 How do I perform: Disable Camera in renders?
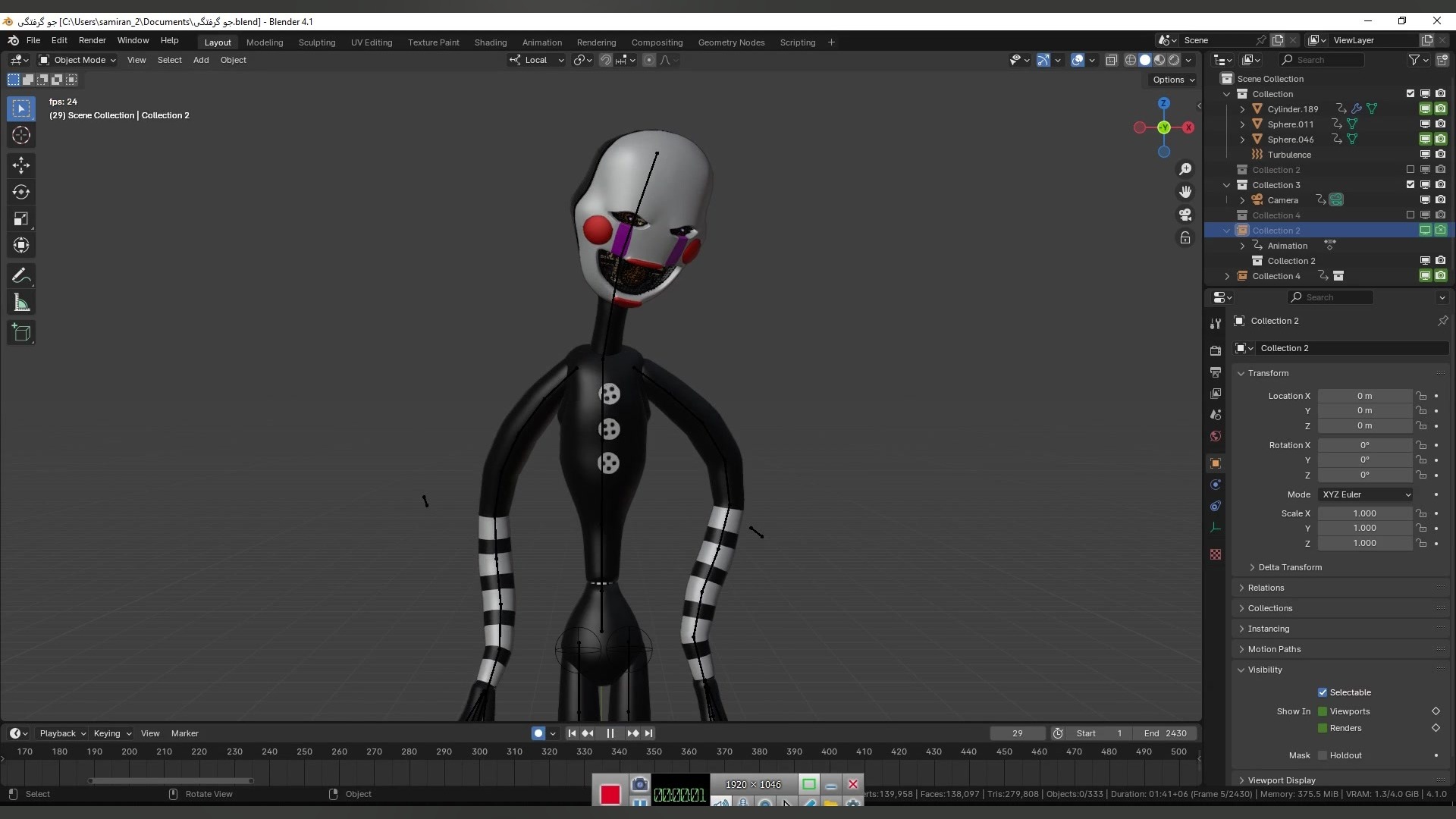coord(1440,200)
